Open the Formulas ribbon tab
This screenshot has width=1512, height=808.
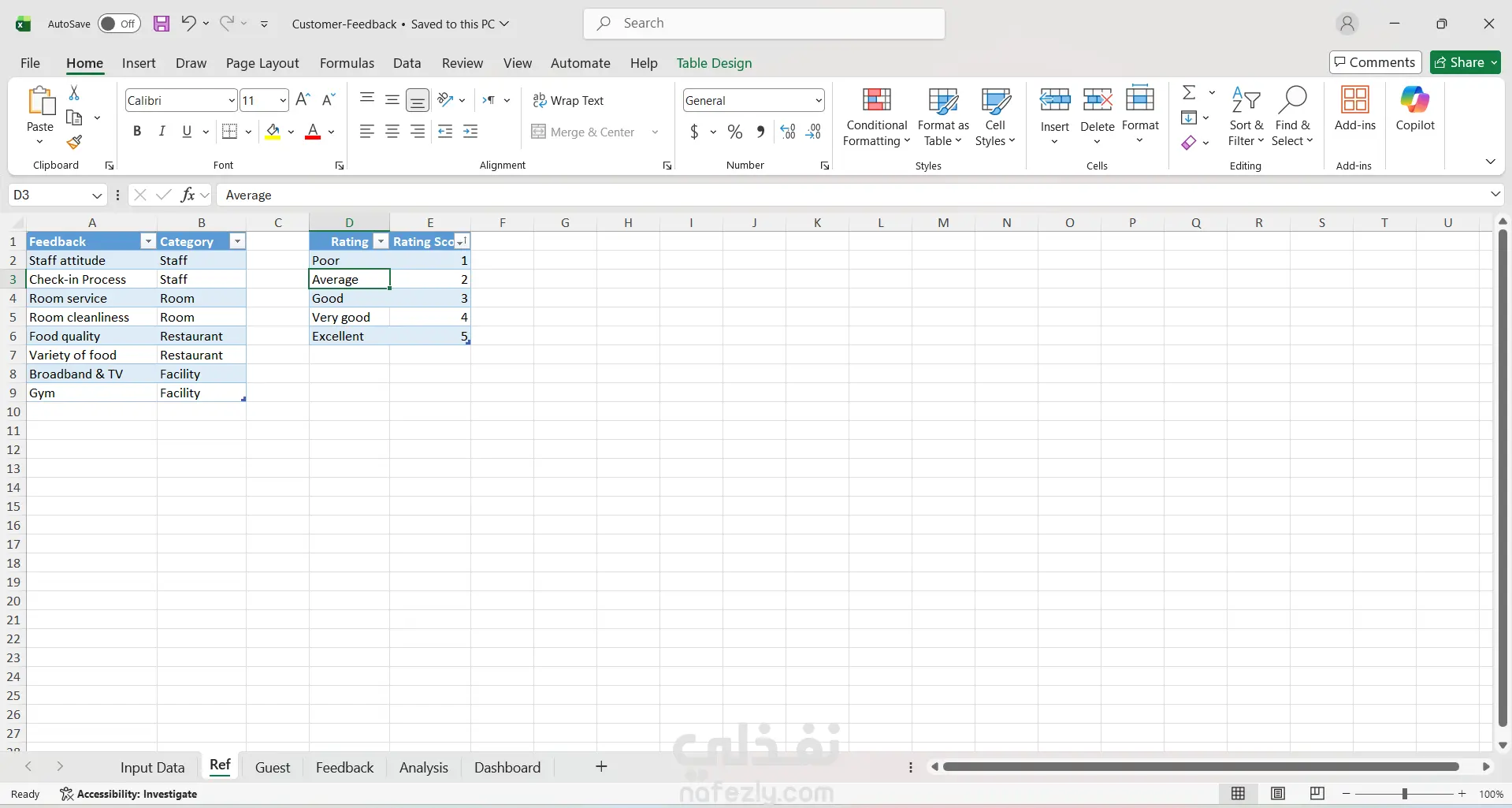point(347,63)
